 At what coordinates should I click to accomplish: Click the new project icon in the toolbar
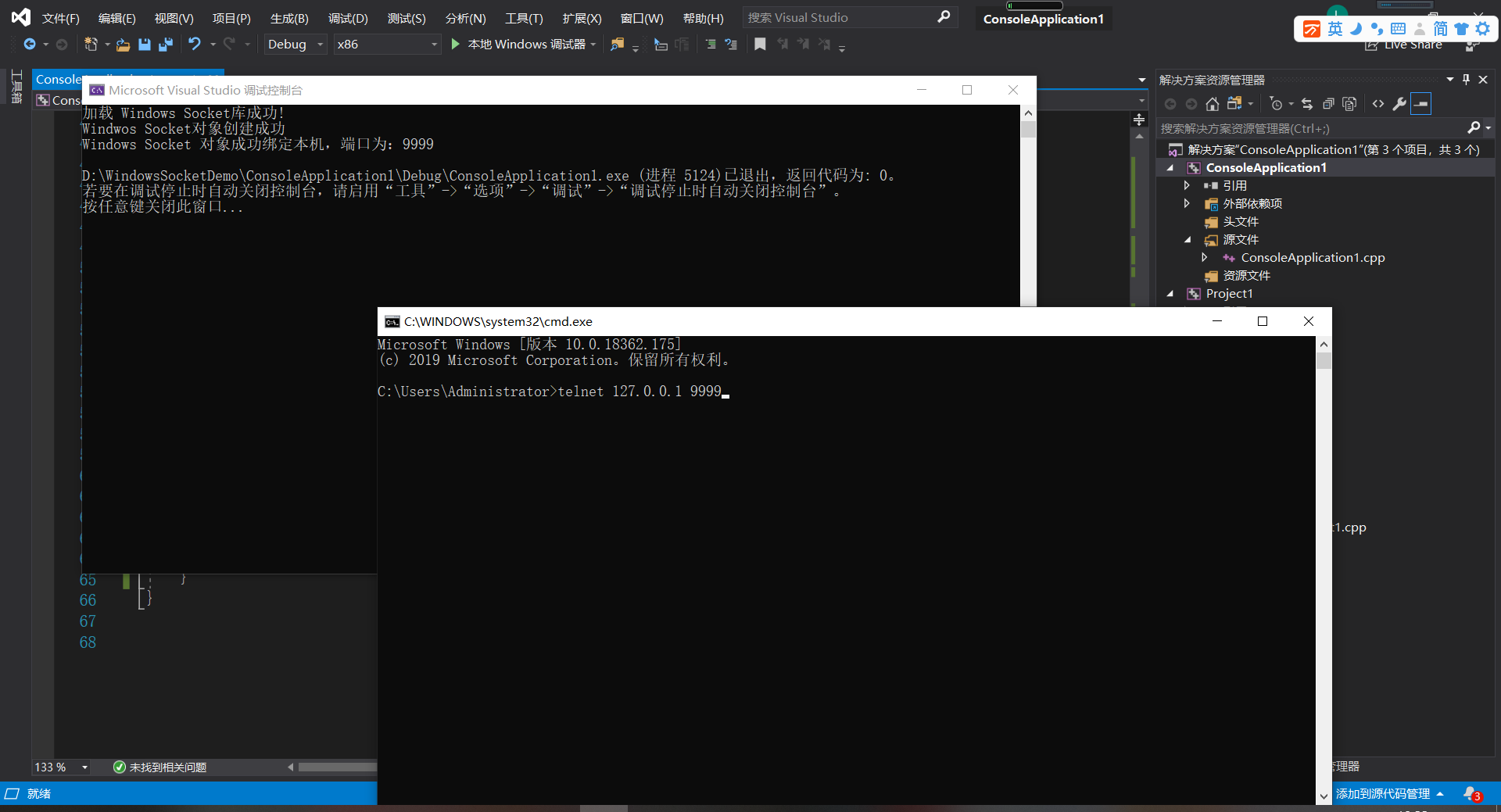click(91, 45)
